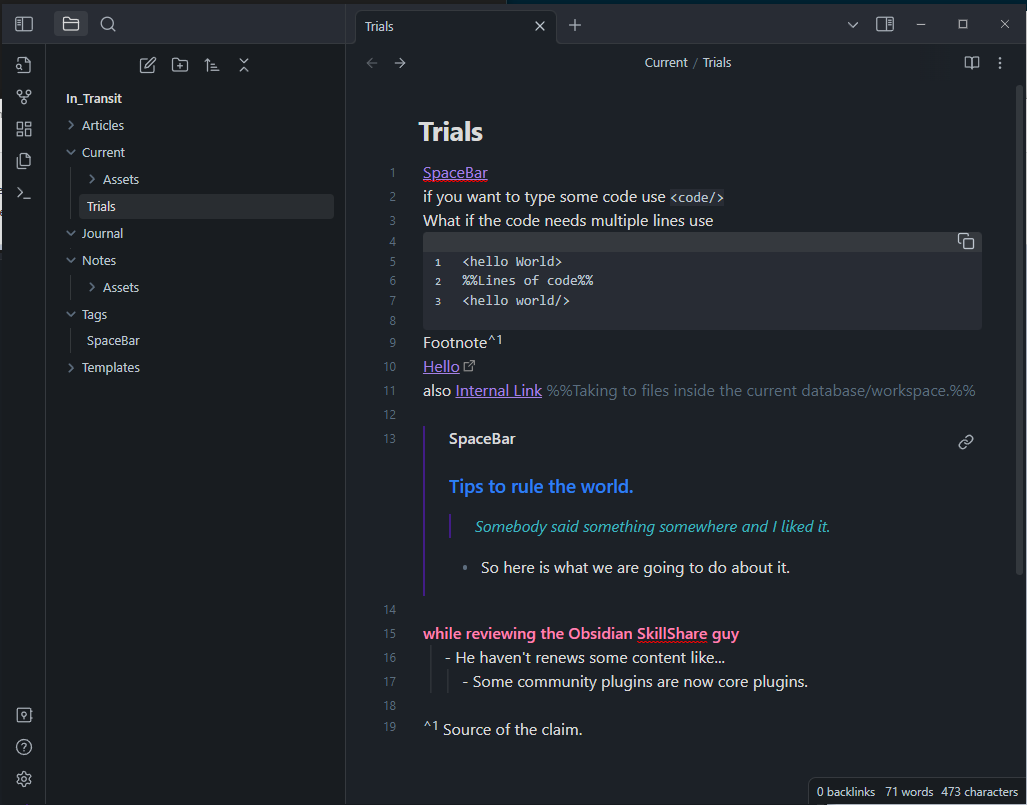Screen dimensions: 1027x805
Task: Create a new folder with toolbar icon
Action: [x=179, y=65]
